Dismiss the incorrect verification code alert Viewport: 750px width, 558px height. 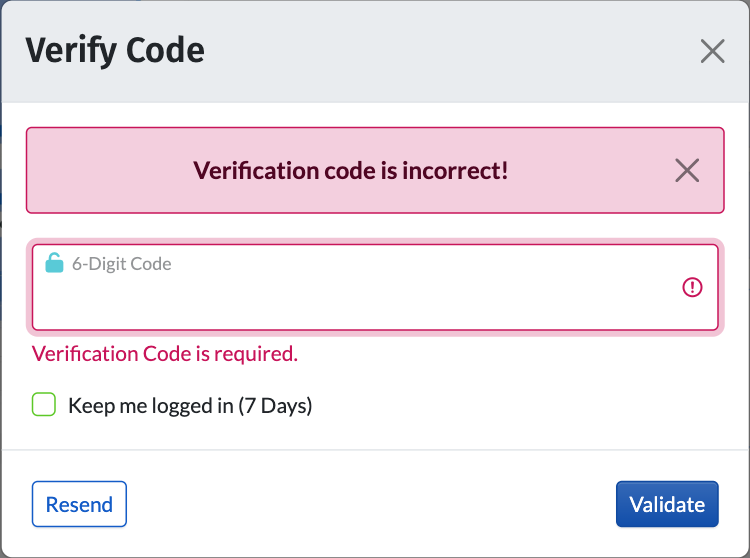tap(687, 171)
